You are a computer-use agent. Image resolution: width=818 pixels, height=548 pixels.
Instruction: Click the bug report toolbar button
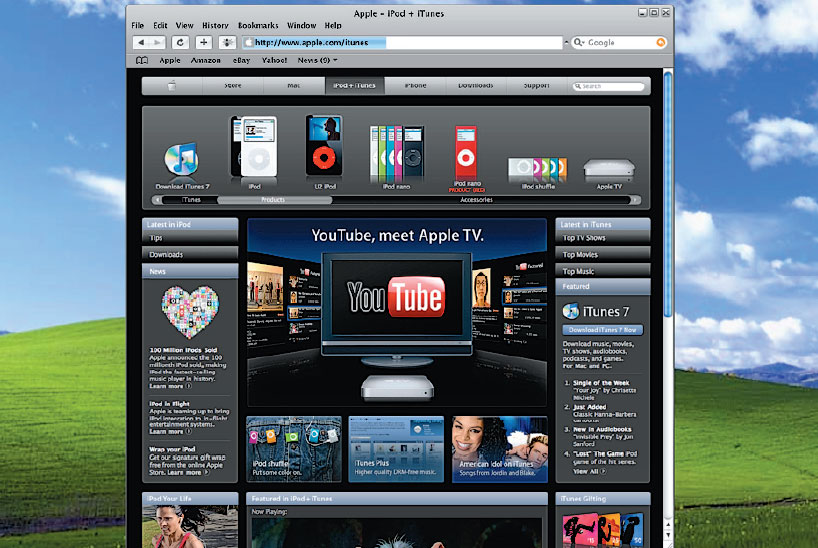click(x=227, y=42)
